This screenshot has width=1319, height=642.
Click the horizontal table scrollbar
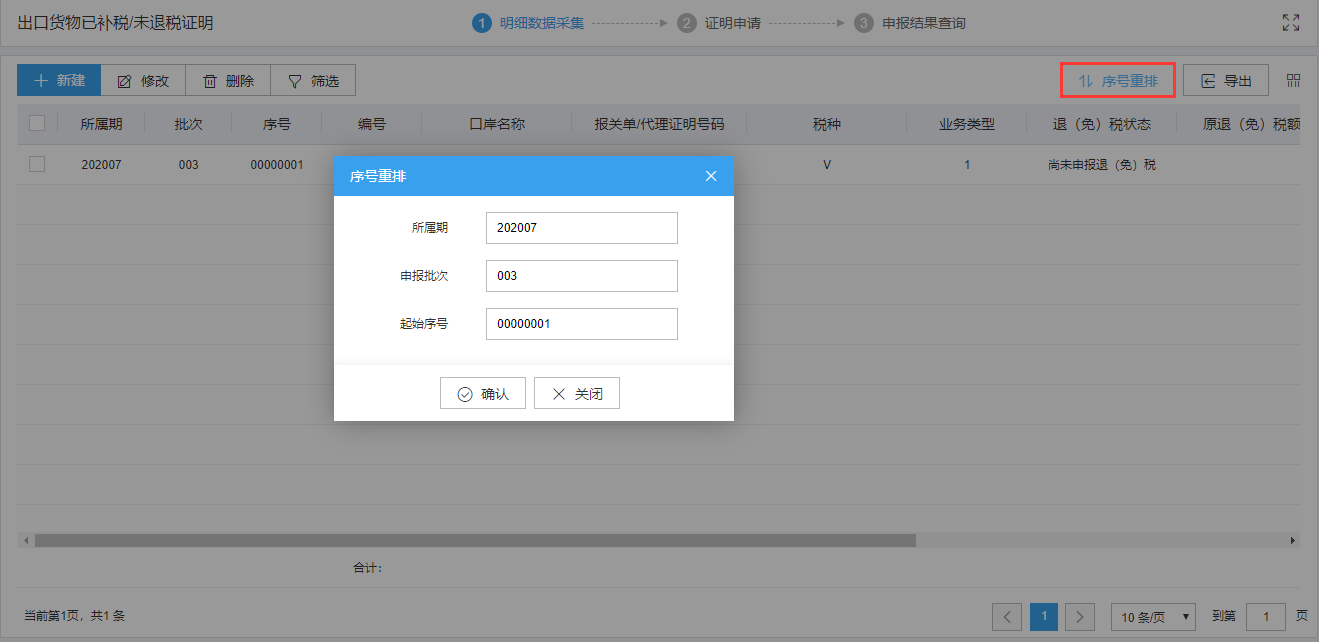pos(475,540)
